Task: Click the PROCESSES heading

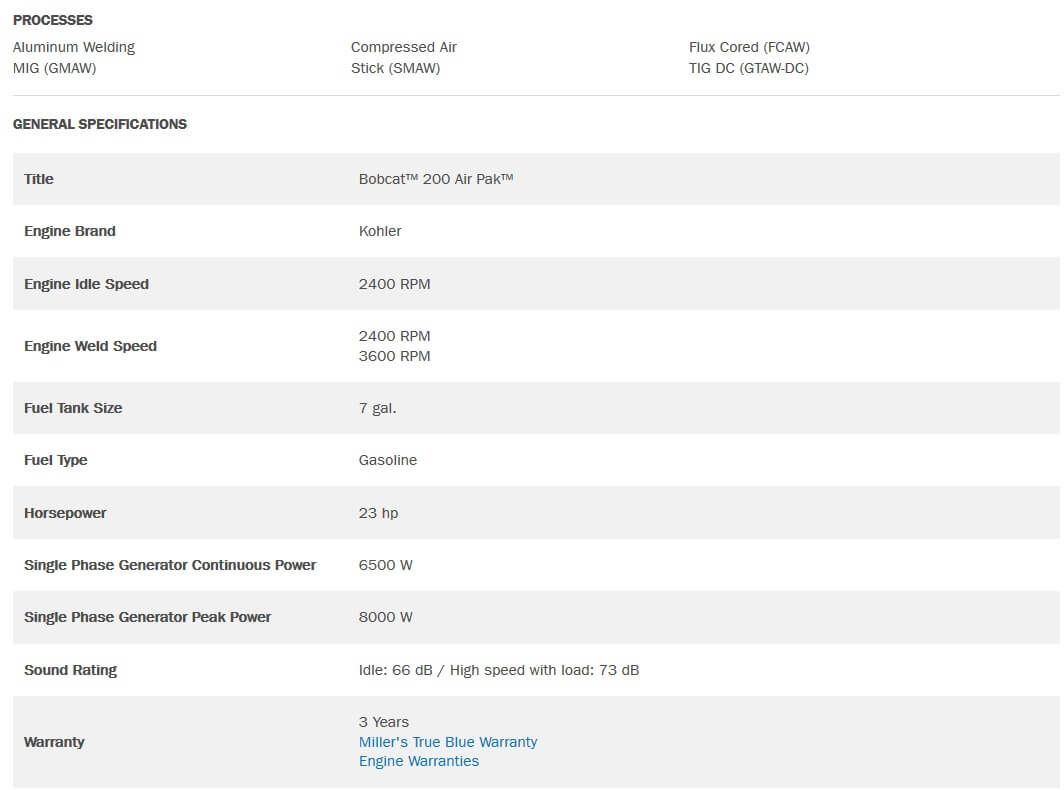Action: click(x=53, y=20)
